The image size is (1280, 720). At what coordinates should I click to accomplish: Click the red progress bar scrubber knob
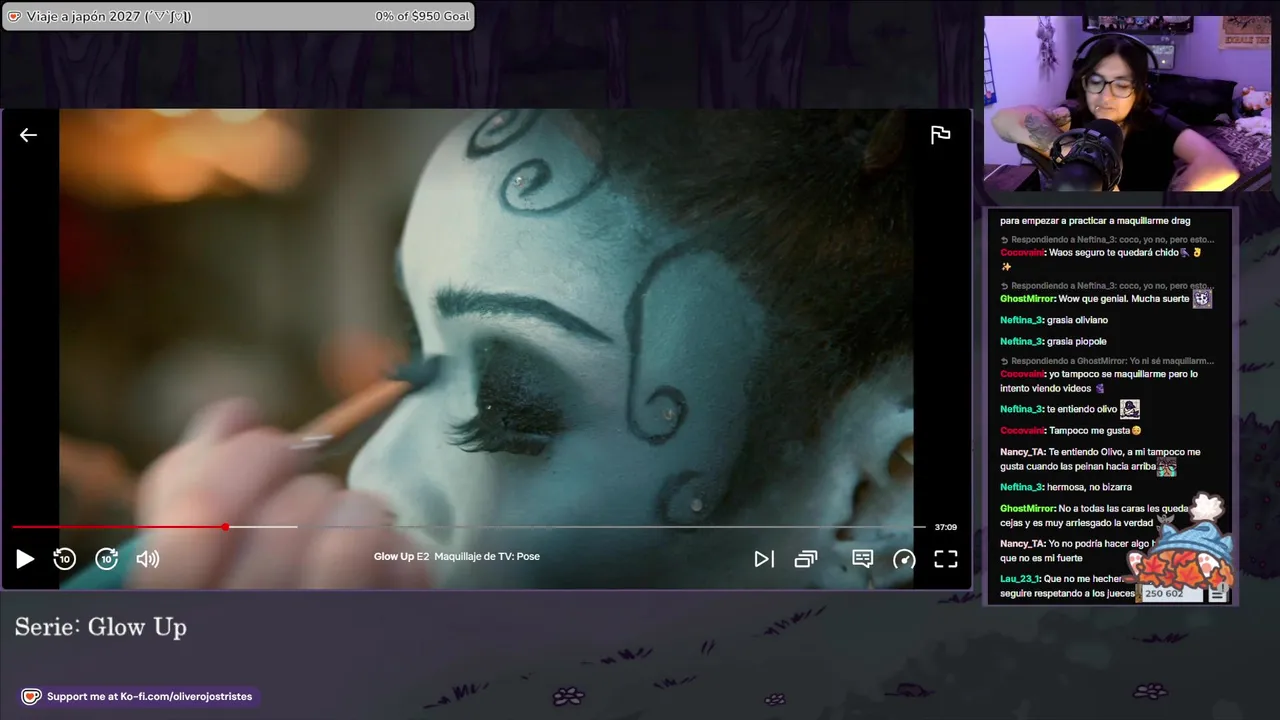coord(225,527)
